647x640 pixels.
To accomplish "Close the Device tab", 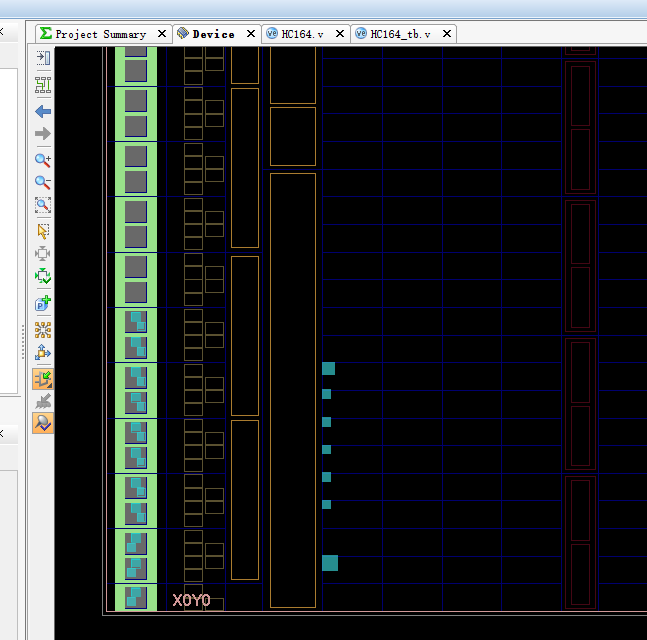I will 251,33.
